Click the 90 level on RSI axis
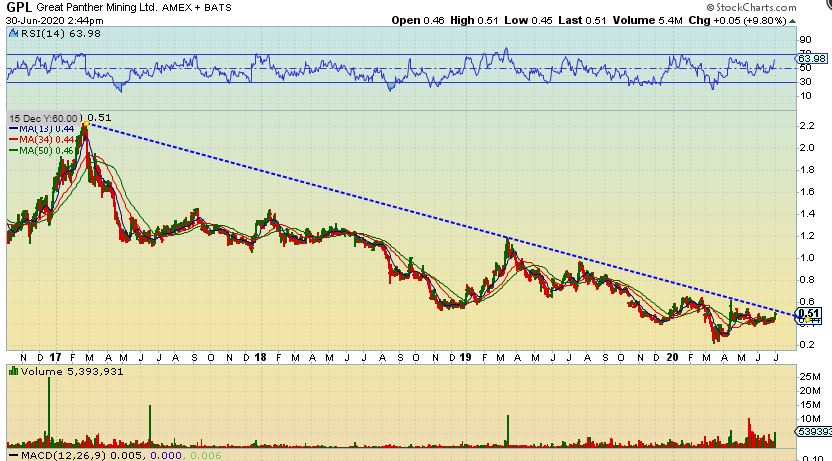This screenshot has height=461, width=832. click(x=805, y=40)
